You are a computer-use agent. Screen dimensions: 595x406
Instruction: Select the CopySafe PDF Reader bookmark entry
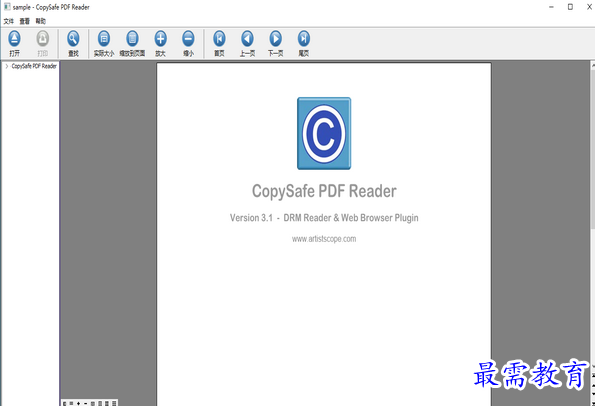tap(34, 66)
